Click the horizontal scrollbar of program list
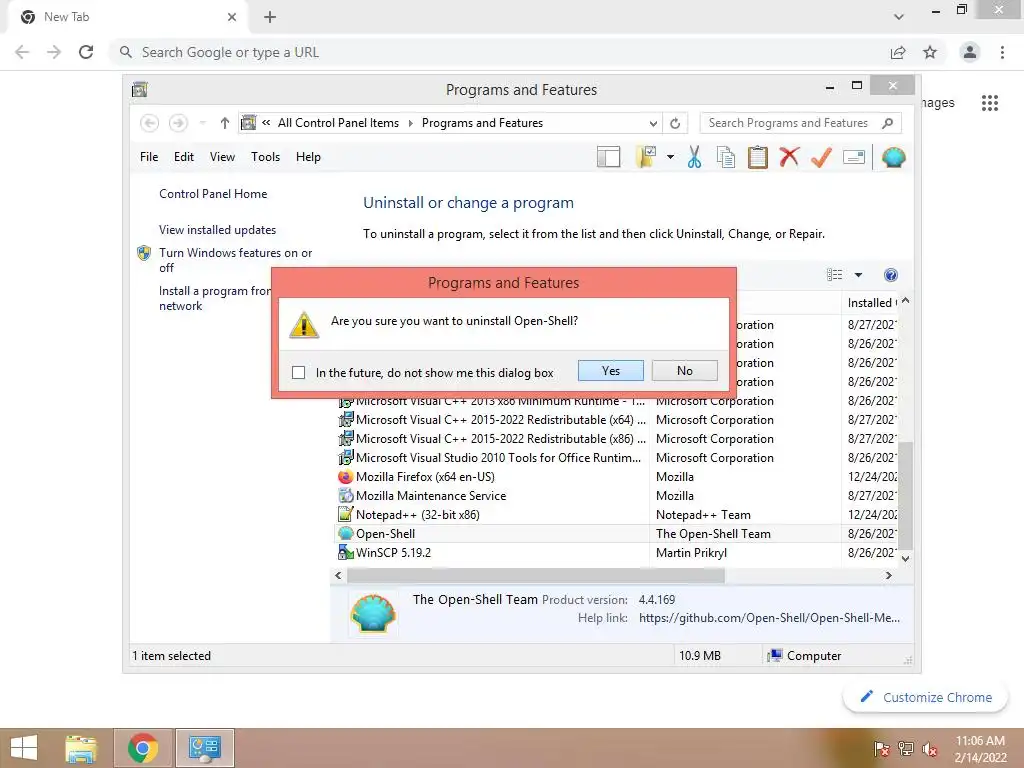 click(x=536, y=575)
